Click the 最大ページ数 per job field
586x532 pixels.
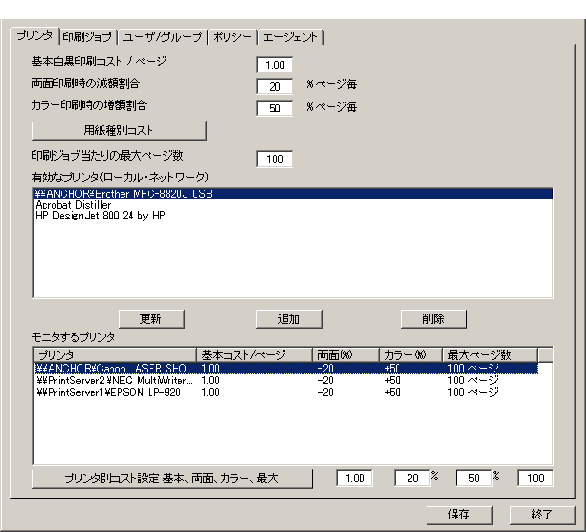pos(275,159)
